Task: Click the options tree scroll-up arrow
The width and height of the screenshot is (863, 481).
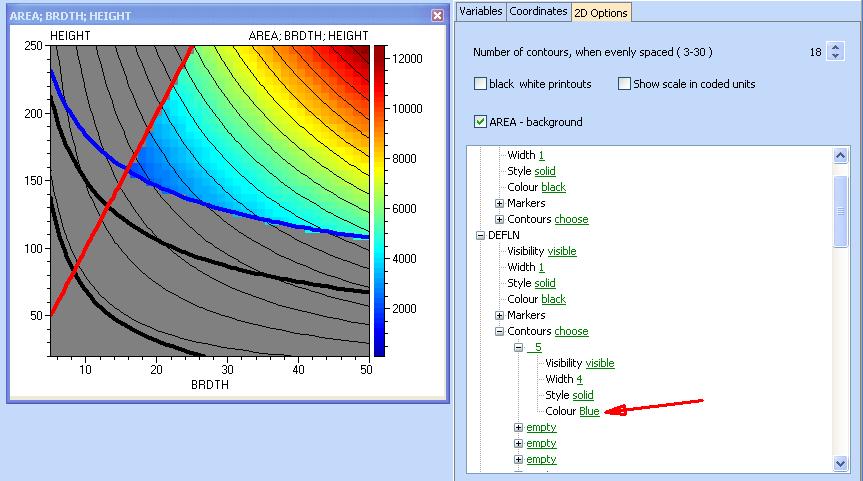Action: [x=841, y=155]
